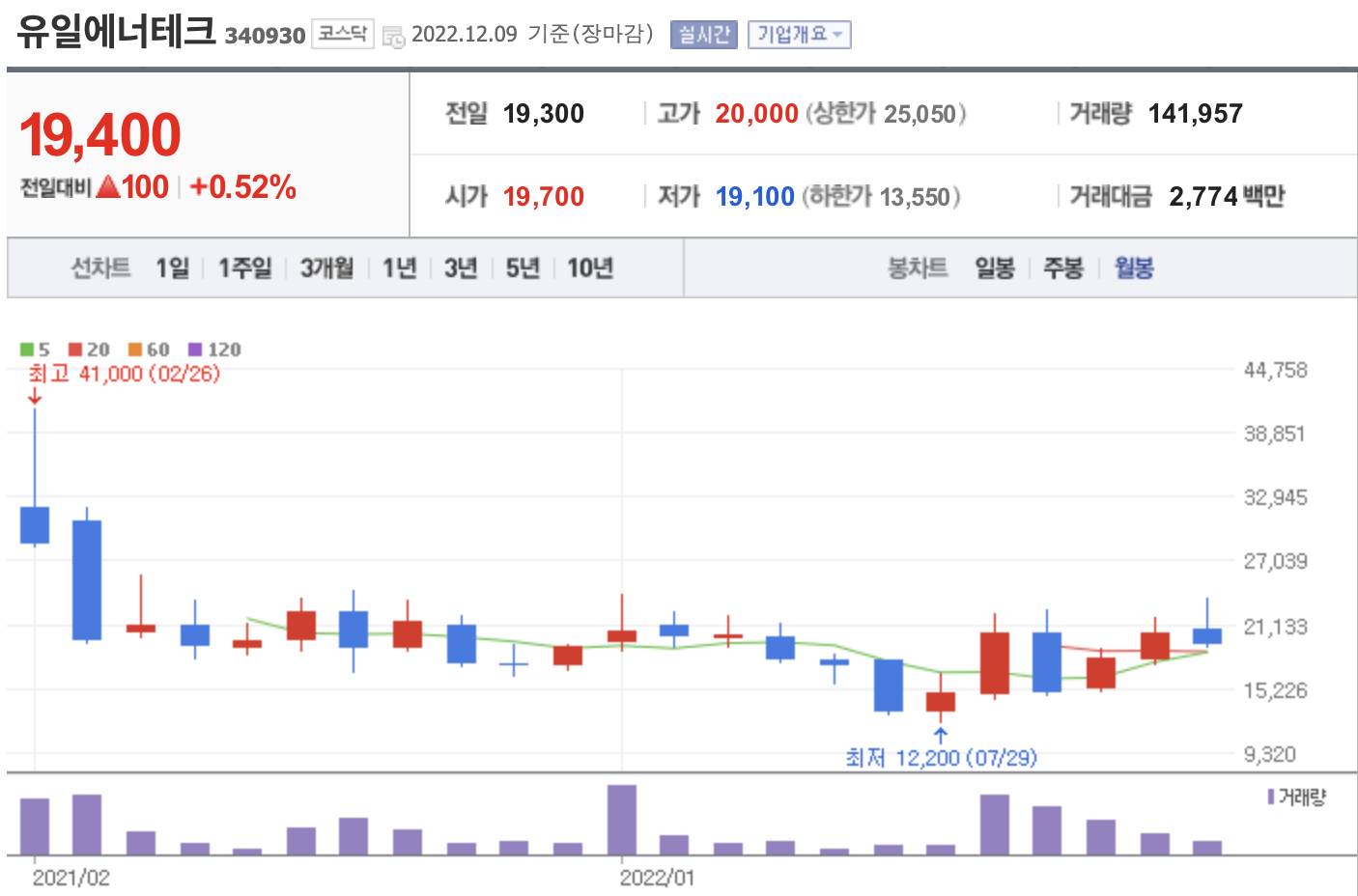Select the 1일 line chart tab
Image resolution: width=1358 pixels, height=896 pixels.
173,267
